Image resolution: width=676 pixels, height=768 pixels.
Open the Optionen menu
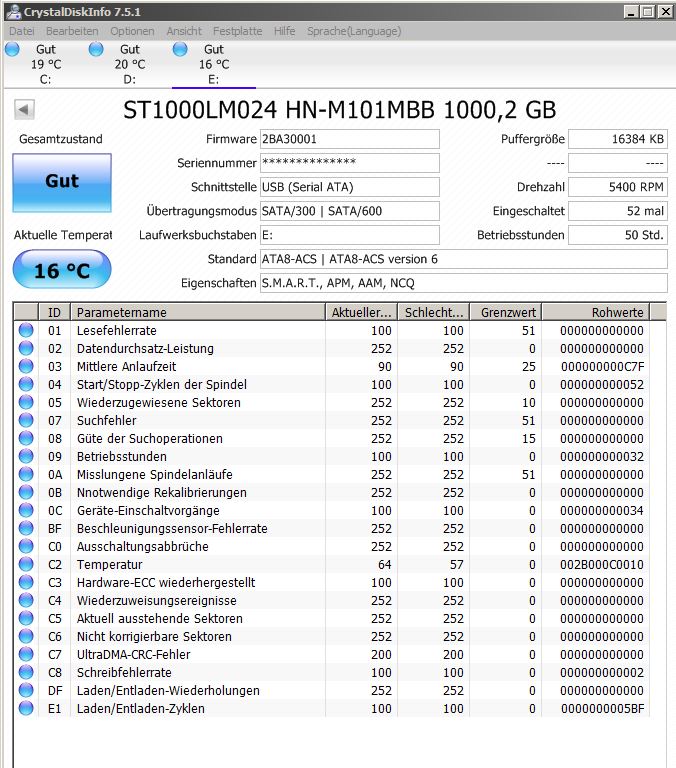132,31
